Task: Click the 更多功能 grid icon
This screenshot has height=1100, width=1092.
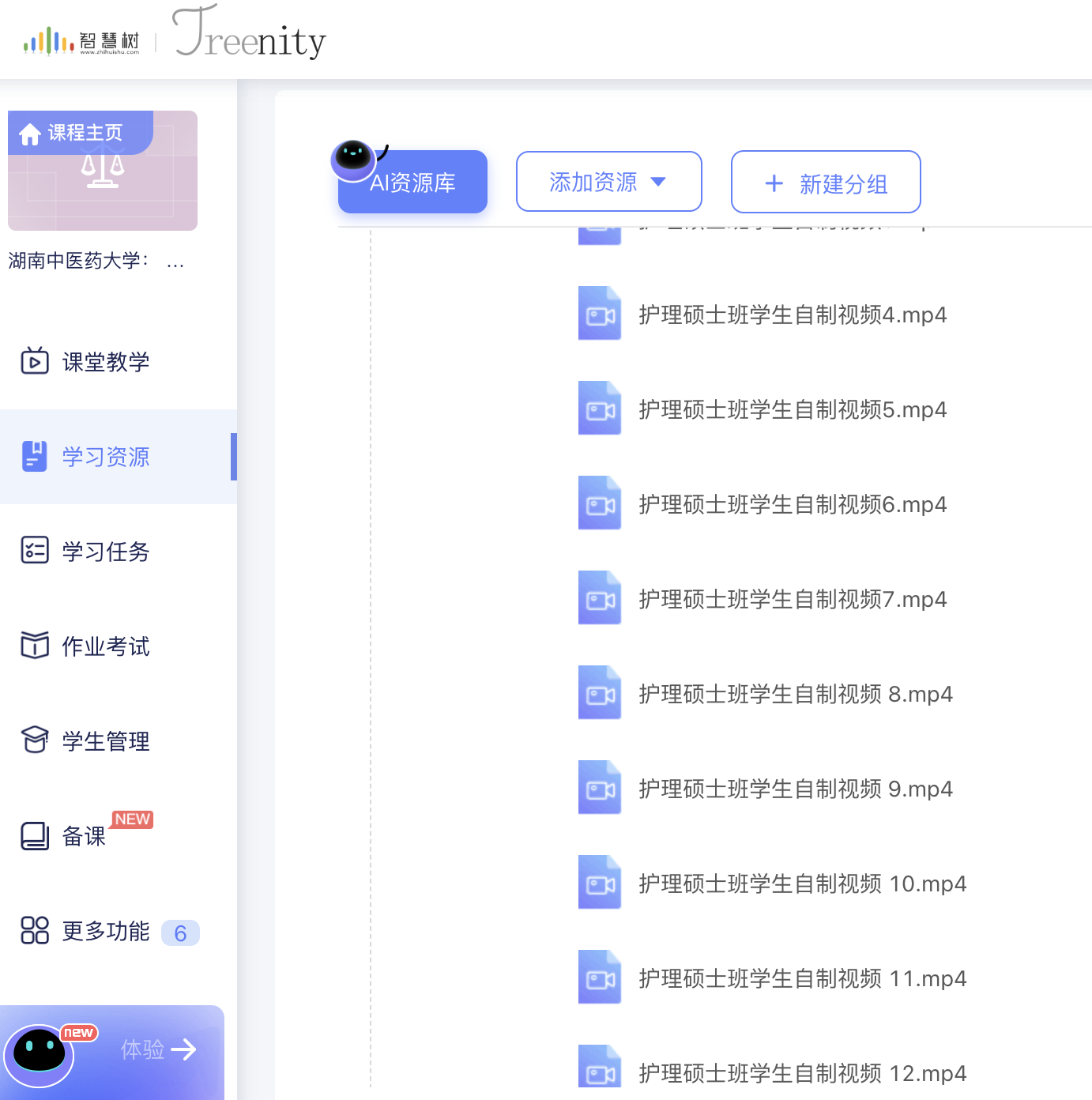Action: click(35, 930)
